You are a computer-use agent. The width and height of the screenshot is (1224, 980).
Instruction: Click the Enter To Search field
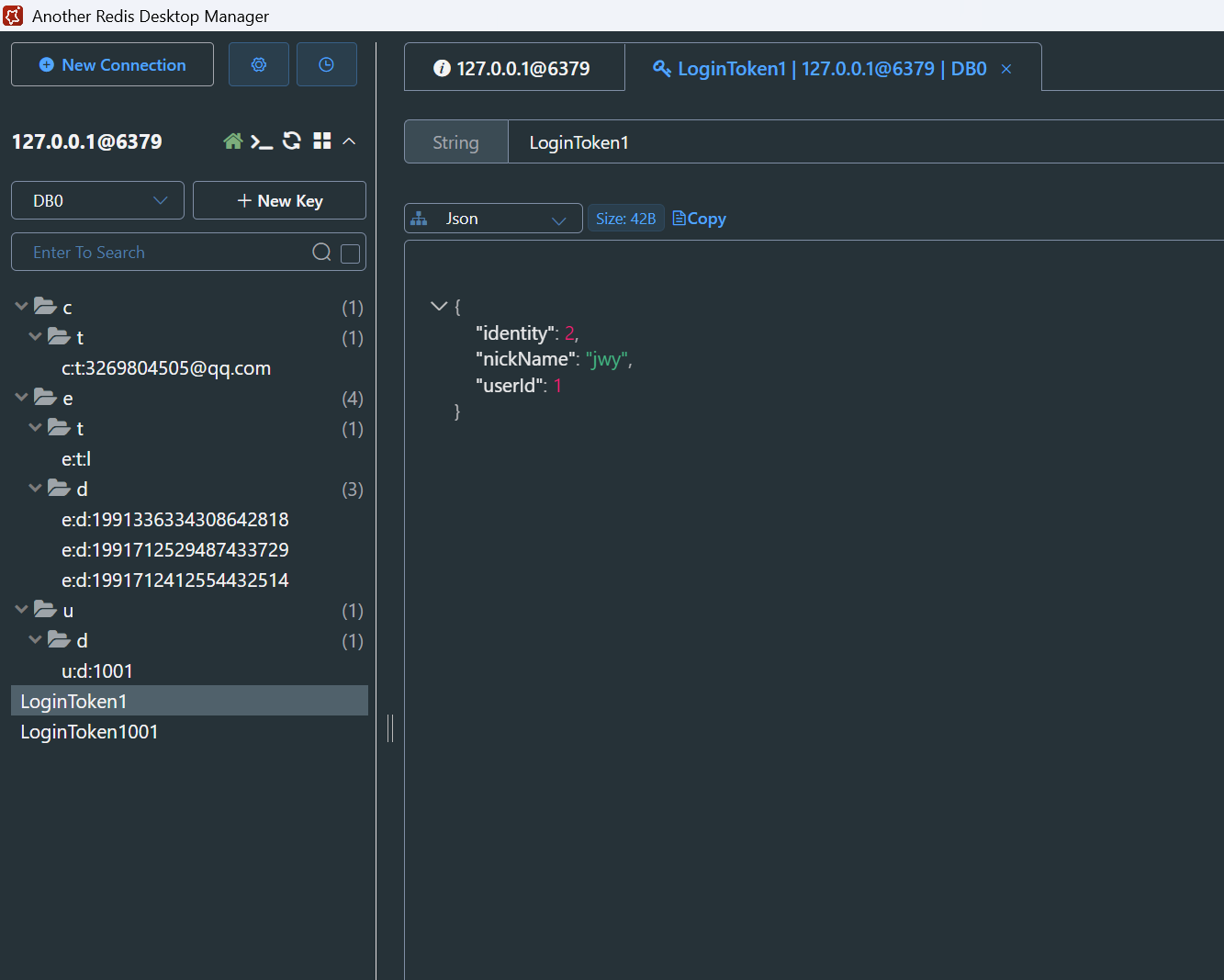coord(188,252)
